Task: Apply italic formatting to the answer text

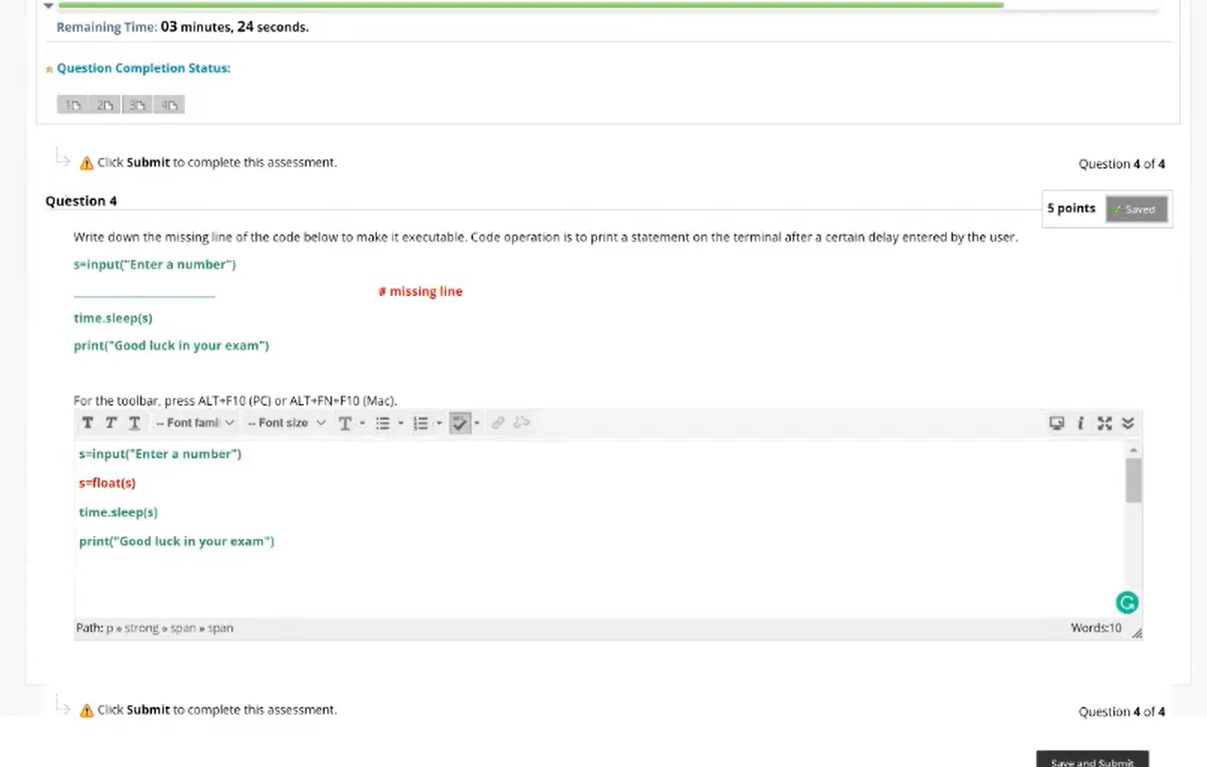Action: point(110,422)
